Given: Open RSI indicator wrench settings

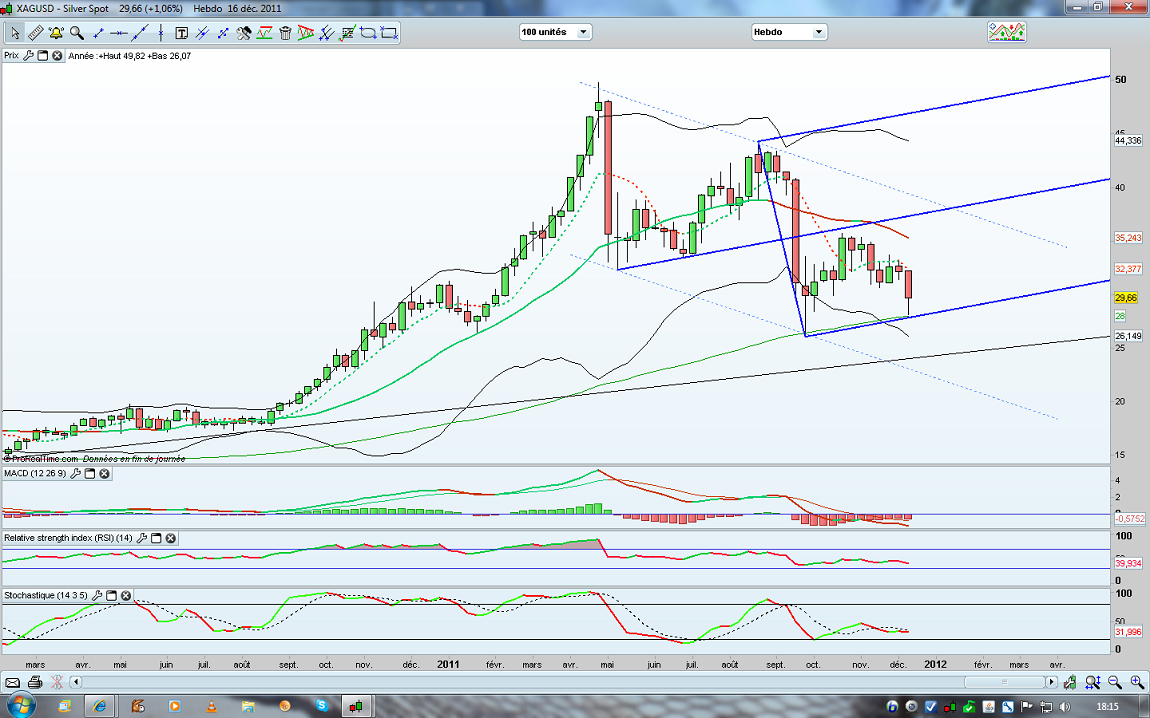Looking at the screenshot, I should [x=142, y=538].
